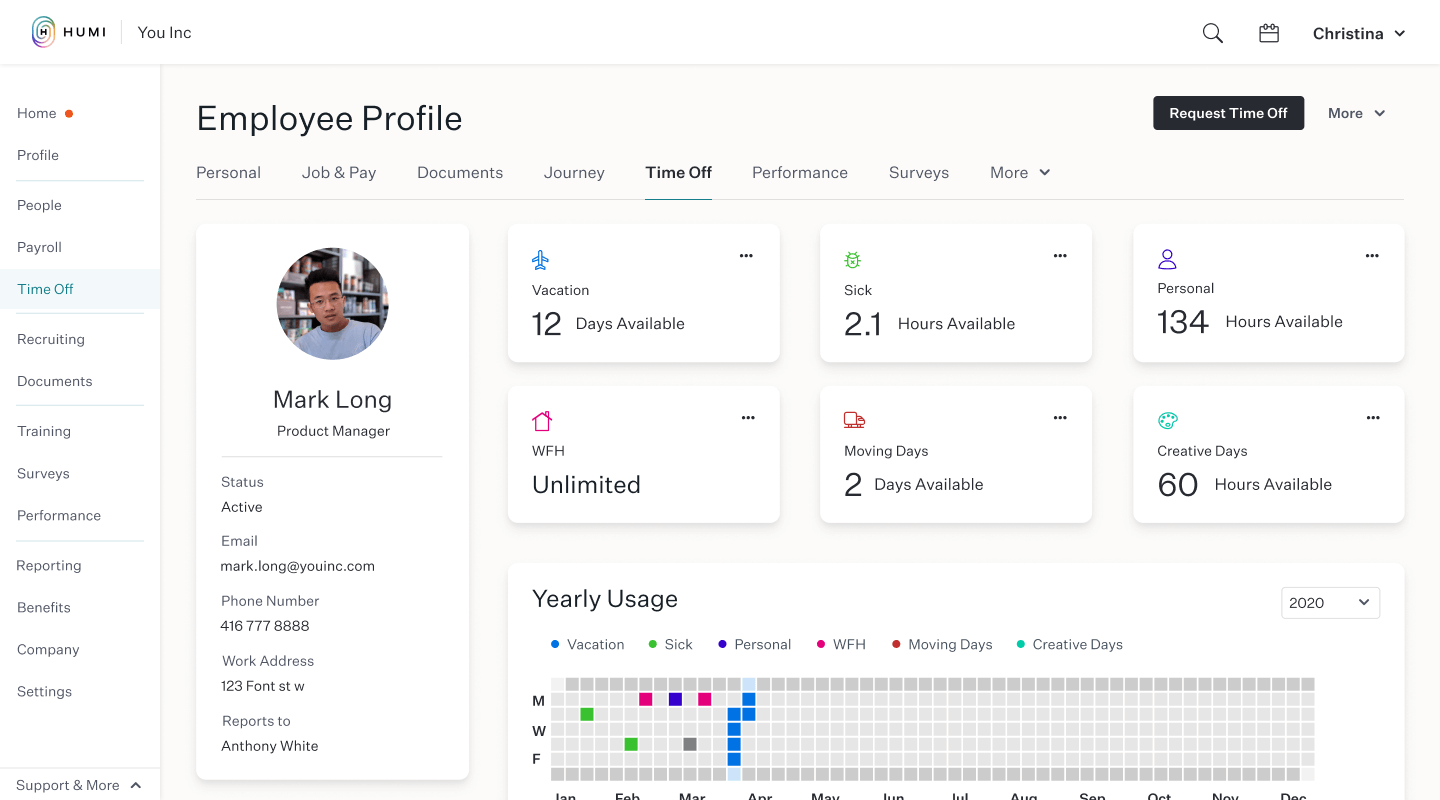Viewport: 1440px width, 800px height.
Task: Click the Personal time off person icon
Action: [x=1166, y=258]
